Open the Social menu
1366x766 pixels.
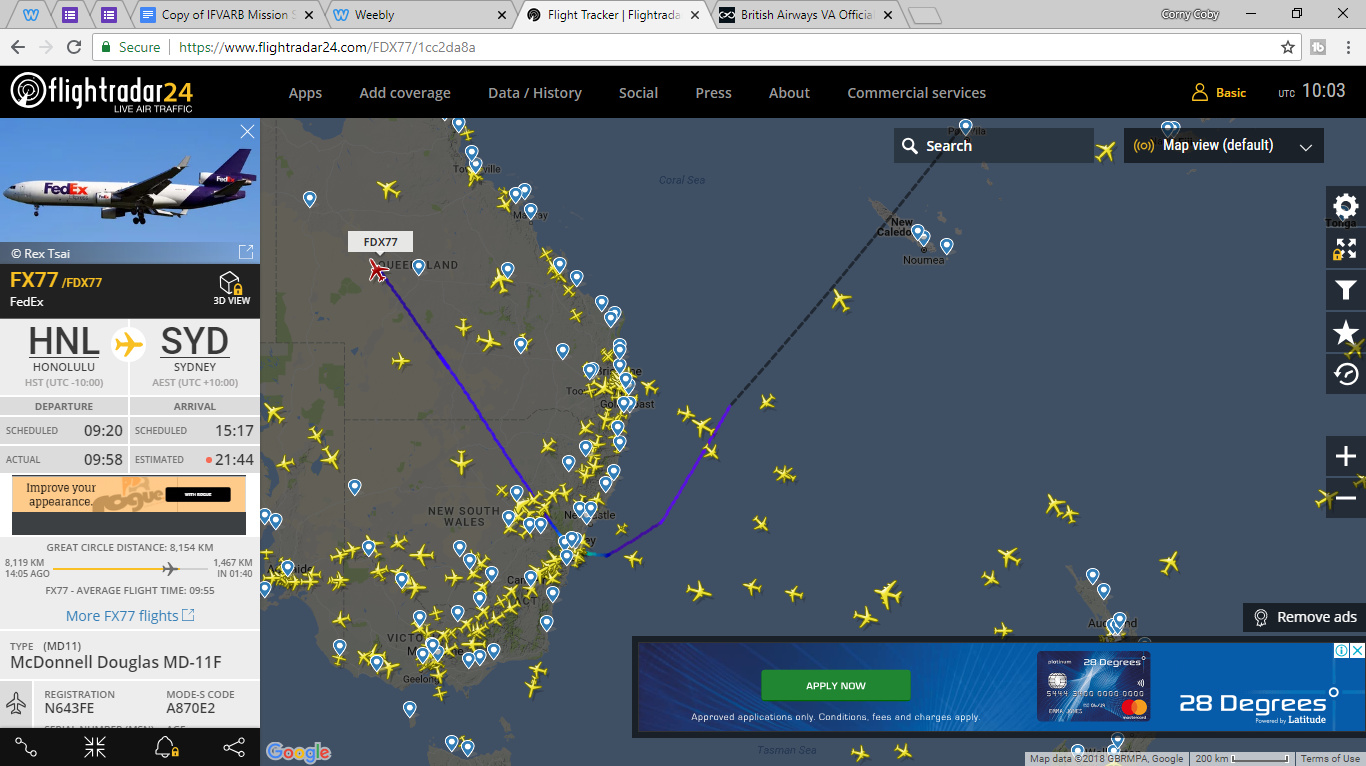(638, 93)
